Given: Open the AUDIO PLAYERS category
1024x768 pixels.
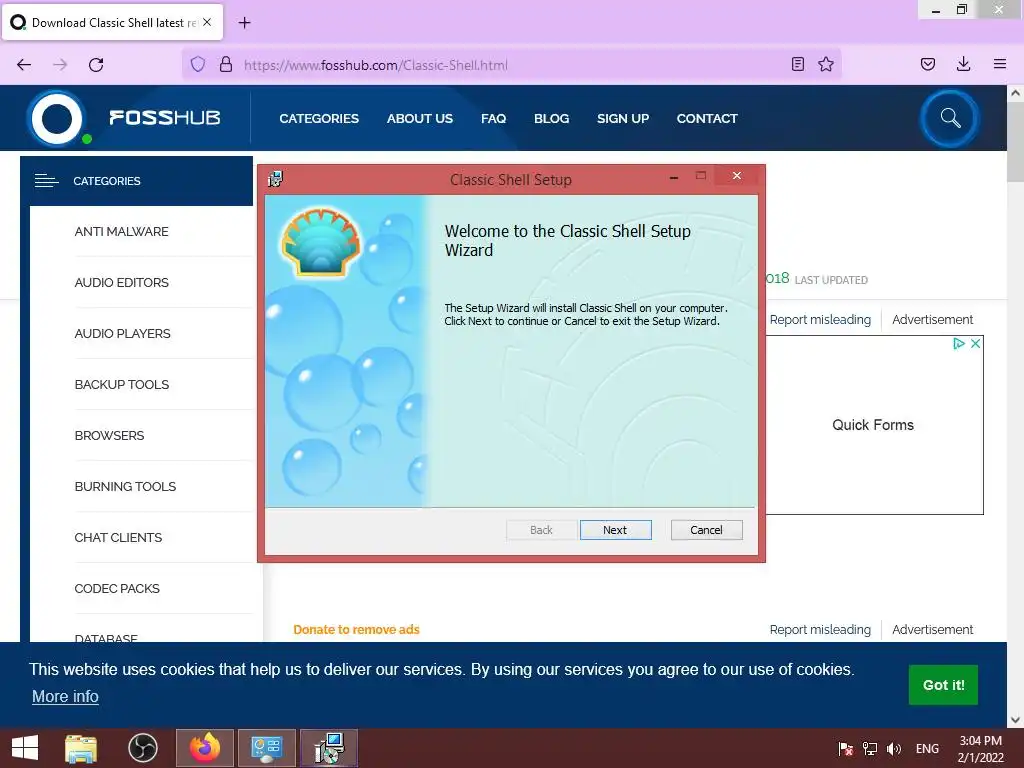Looking at the screenshot, I should point(122,334).
